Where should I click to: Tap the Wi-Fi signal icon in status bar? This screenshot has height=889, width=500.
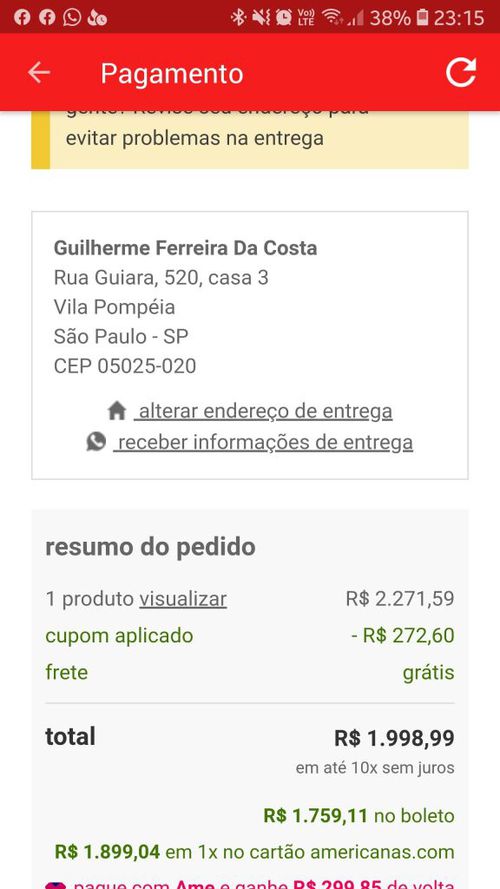(x=332, y=18)
